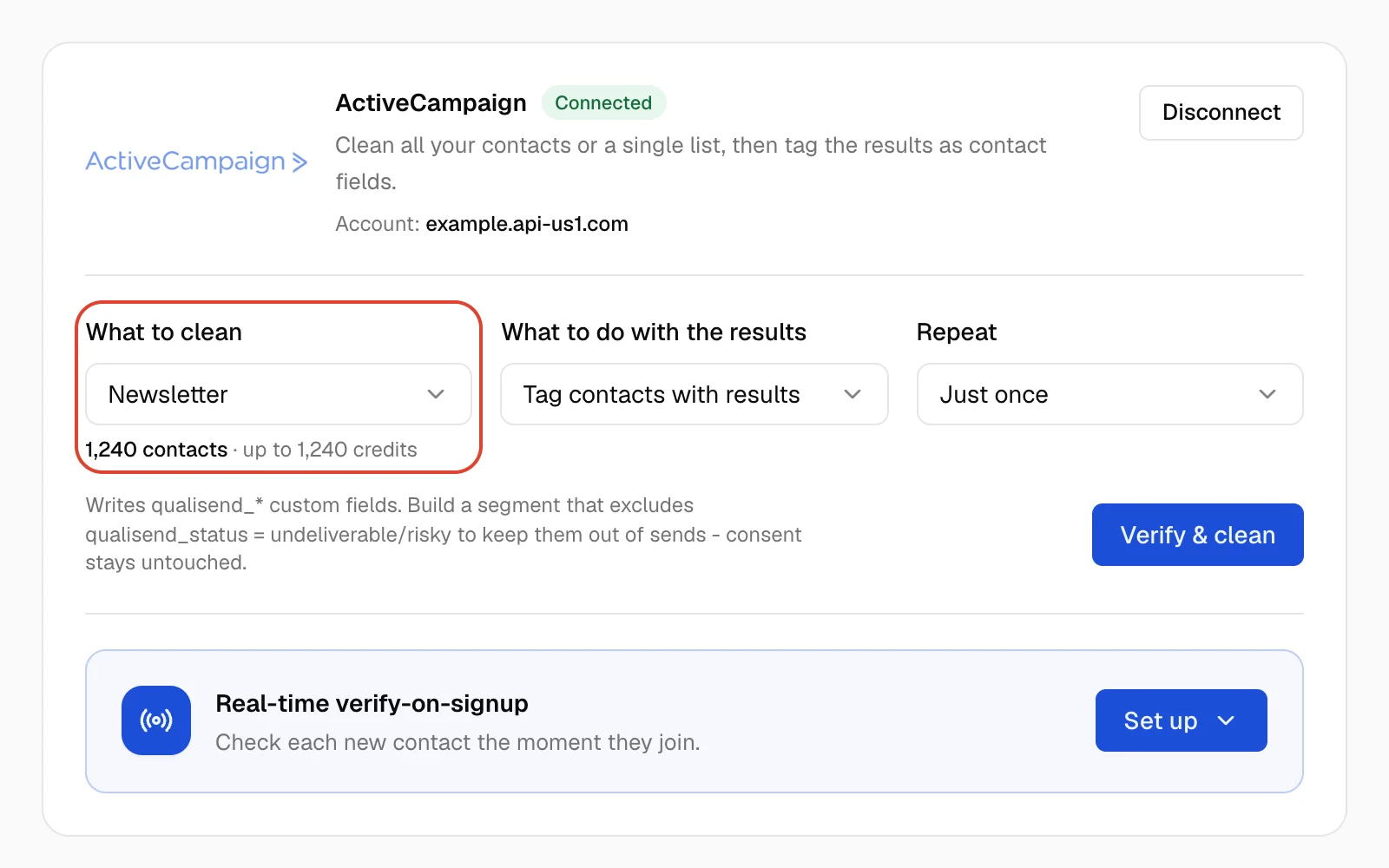Select the example.api-us1.com account text
Viewport: 1389px width, 868px height.
coord(527,224)
